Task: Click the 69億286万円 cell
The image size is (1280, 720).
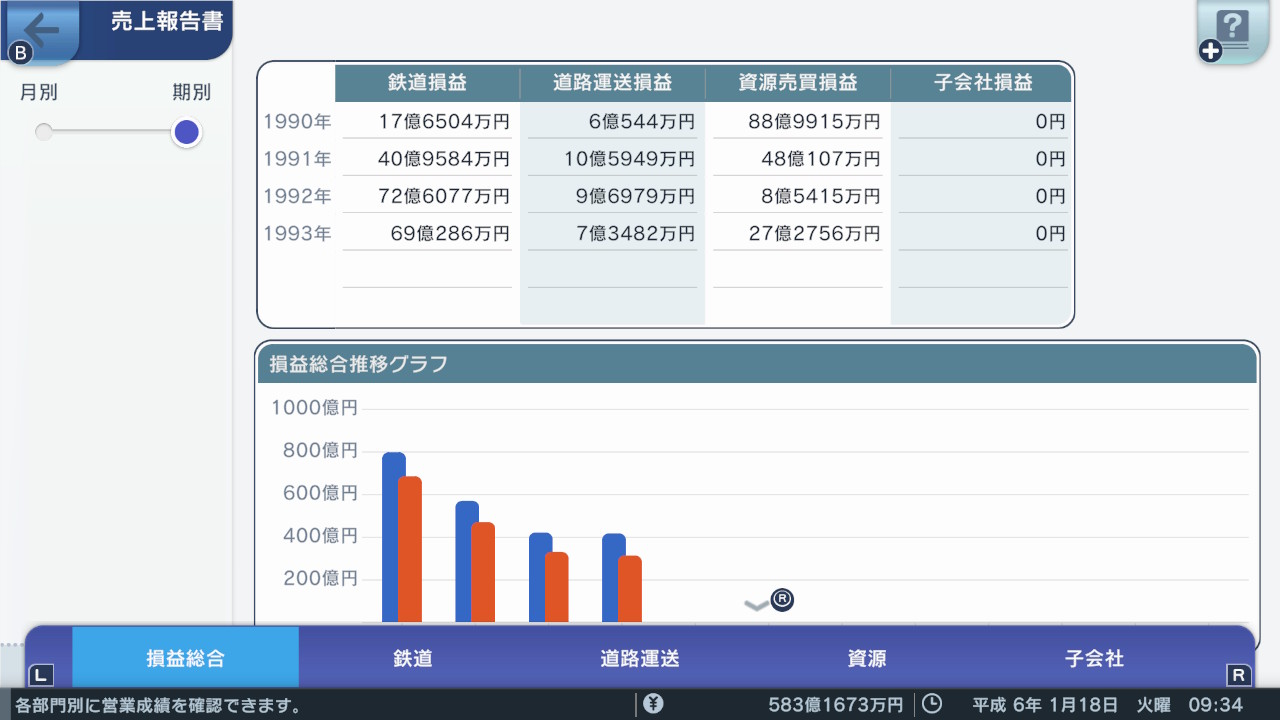Action: point(450,234)
